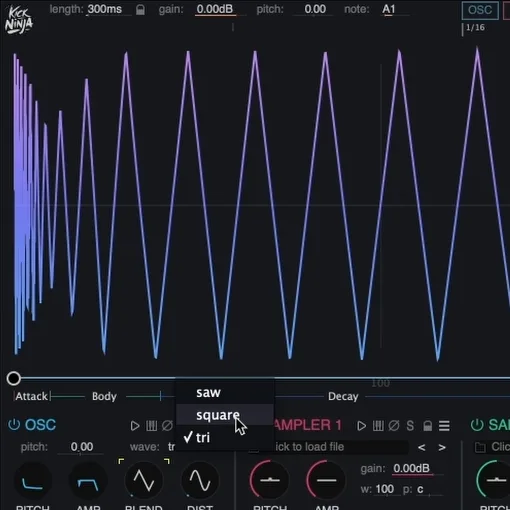
Task: Invert the OSC phase with the Ø icon
Action: click(x=167, y=426)
